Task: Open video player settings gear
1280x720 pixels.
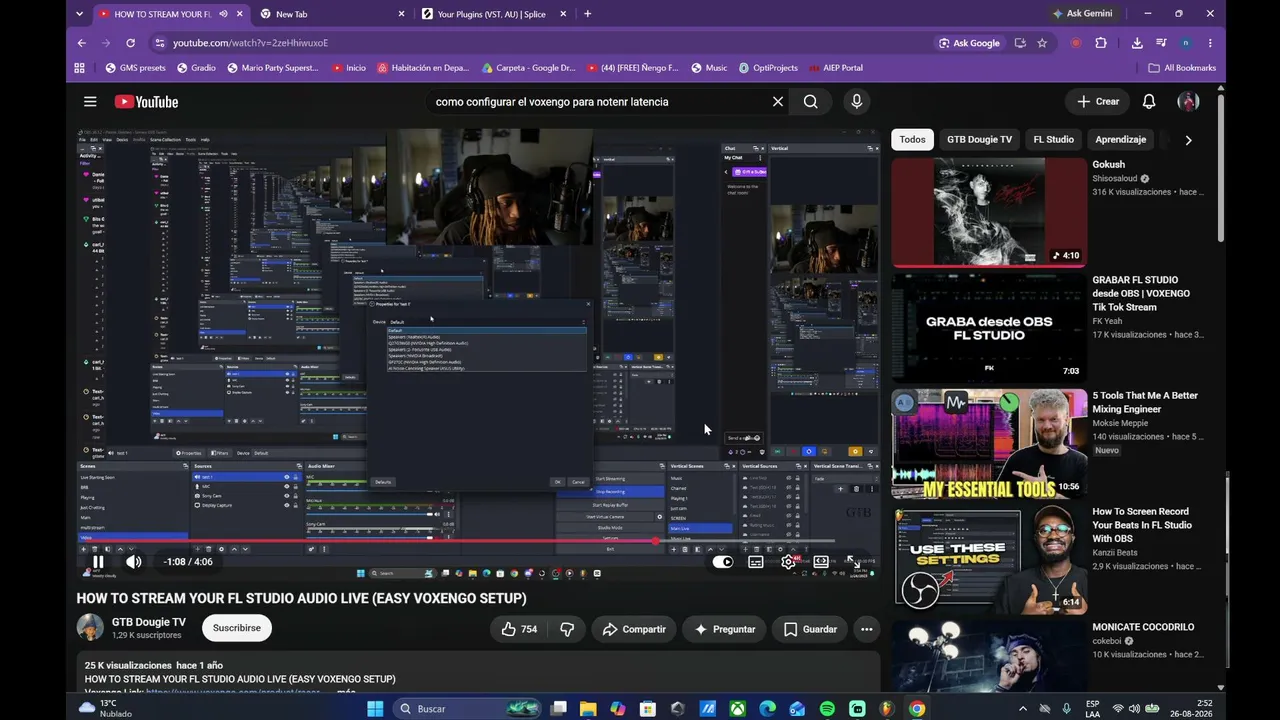Action: pyautogui.click(x=788, y=562)
